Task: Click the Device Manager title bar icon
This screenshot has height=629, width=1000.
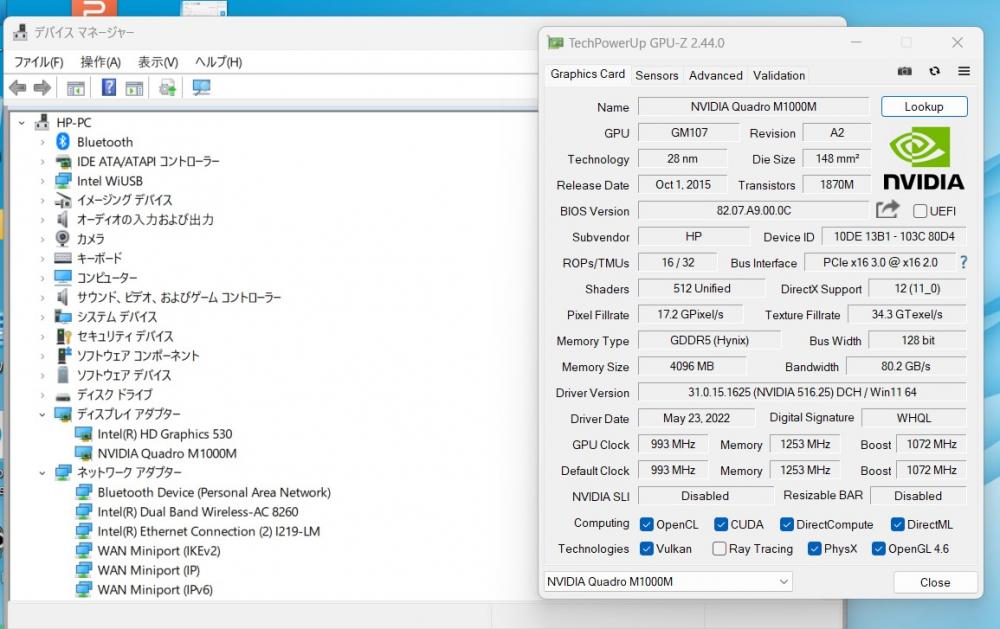Action: [20, 32]
